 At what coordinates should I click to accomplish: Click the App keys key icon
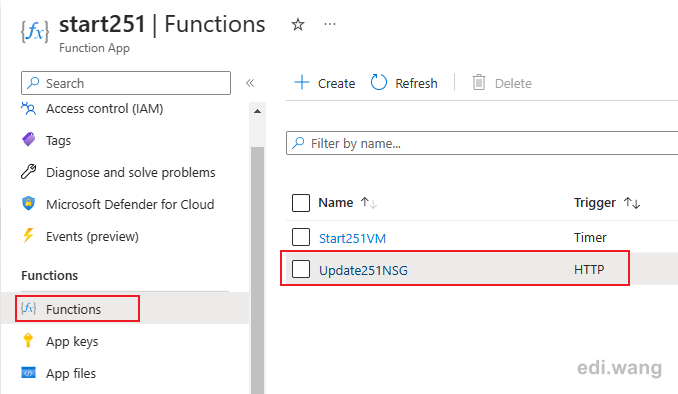click(28, 341)
